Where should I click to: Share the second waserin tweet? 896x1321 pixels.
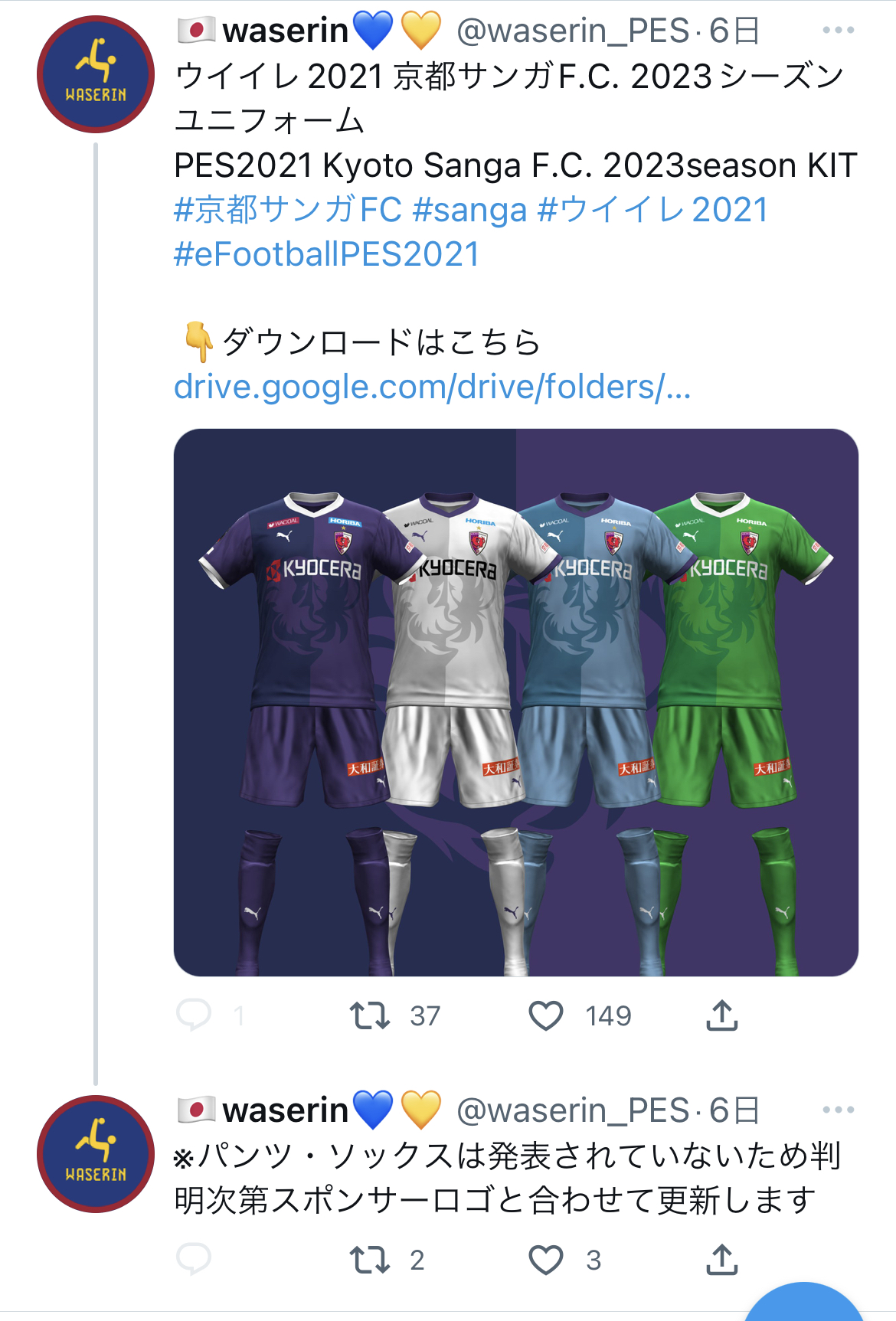coord(721,1259)
